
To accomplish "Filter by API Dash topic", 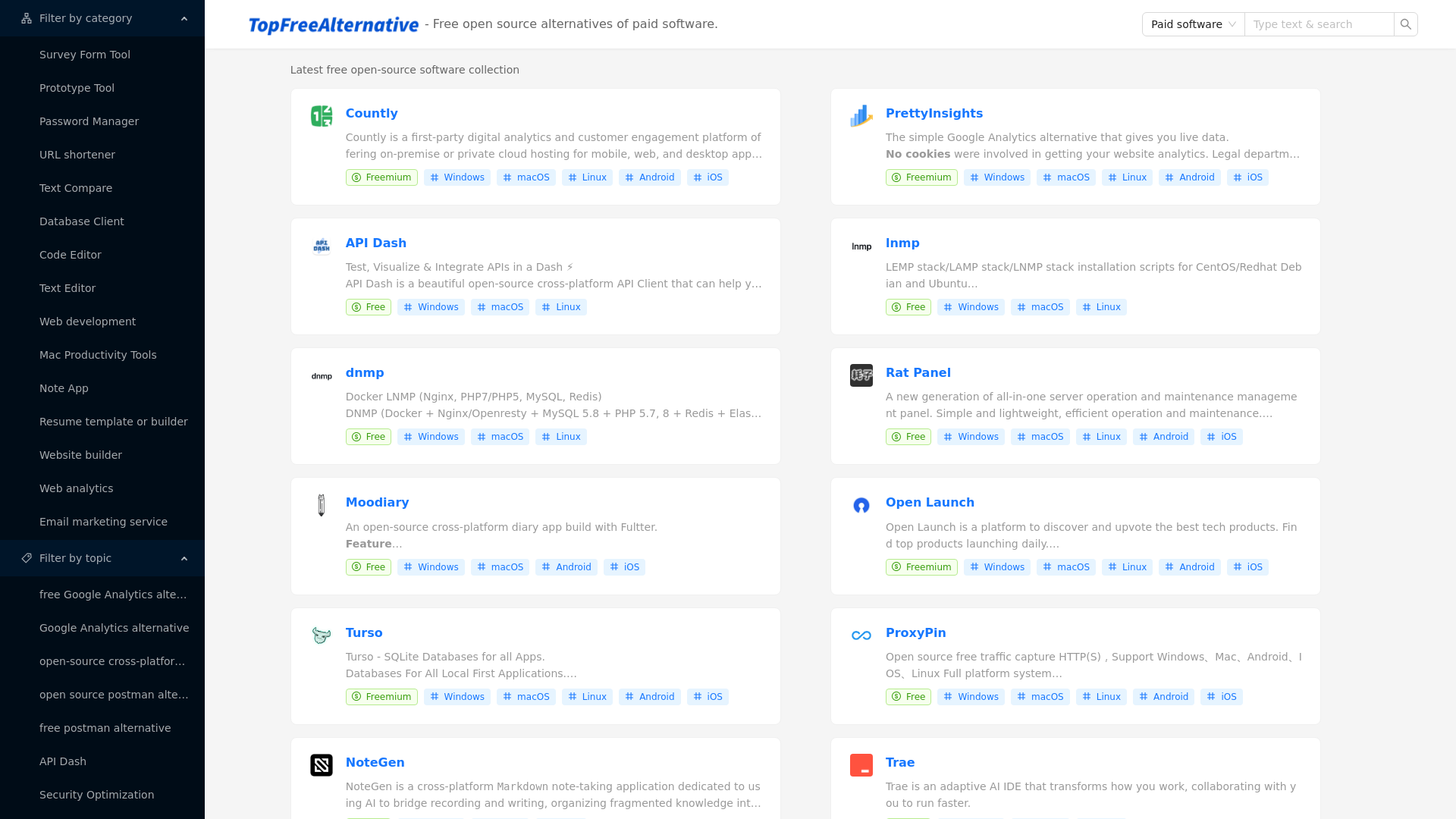I will click(102, 761).
